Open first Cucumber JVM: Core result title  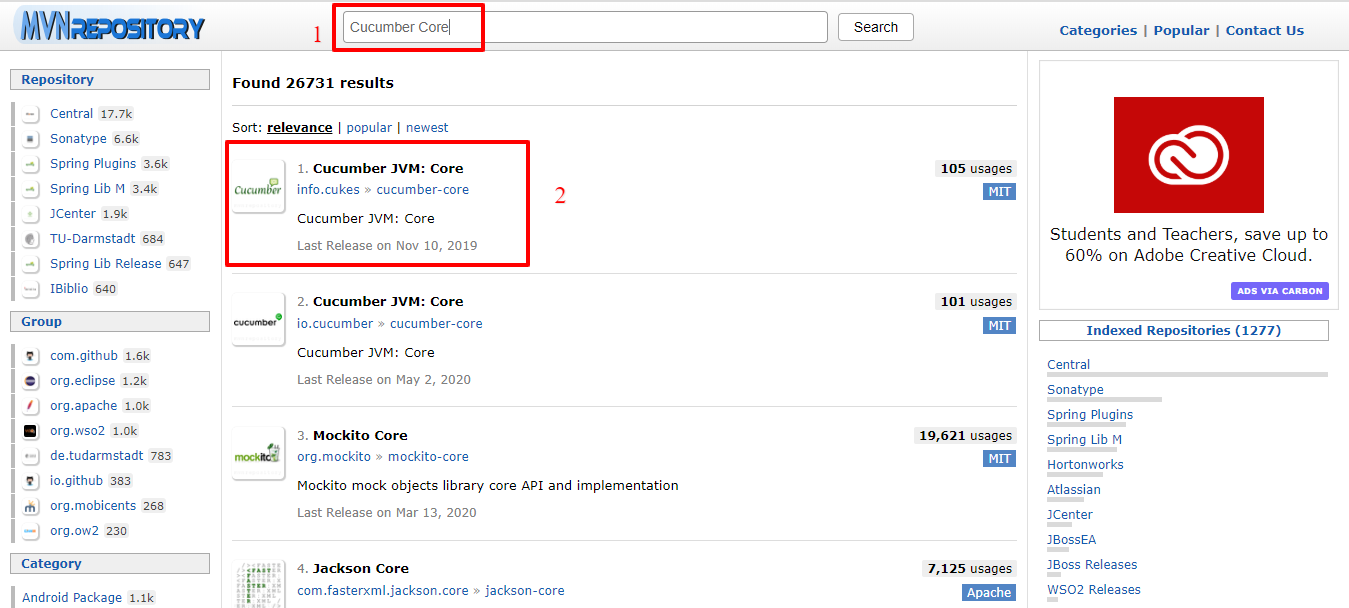pos(388,168)
